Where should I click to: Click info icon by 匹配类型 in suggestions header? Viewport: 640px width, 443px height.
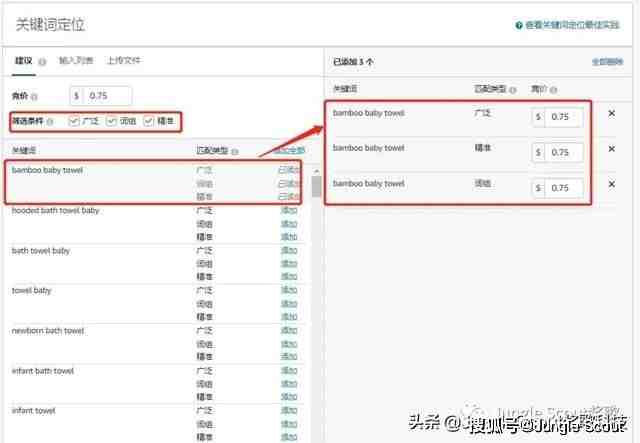coord(235,151)
